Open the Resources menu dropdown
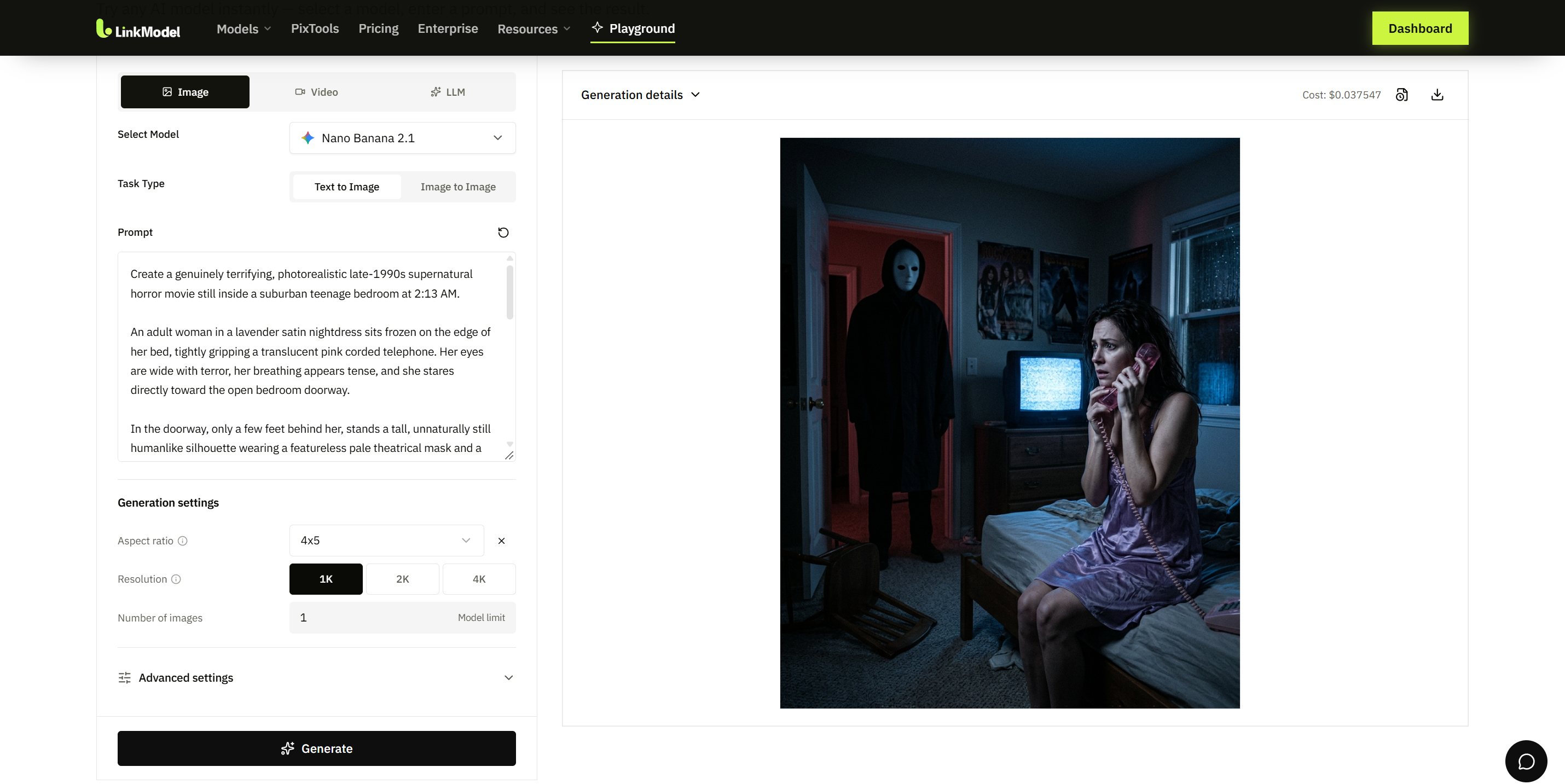Screen dimensions: 1565x784 click(534, 28)
